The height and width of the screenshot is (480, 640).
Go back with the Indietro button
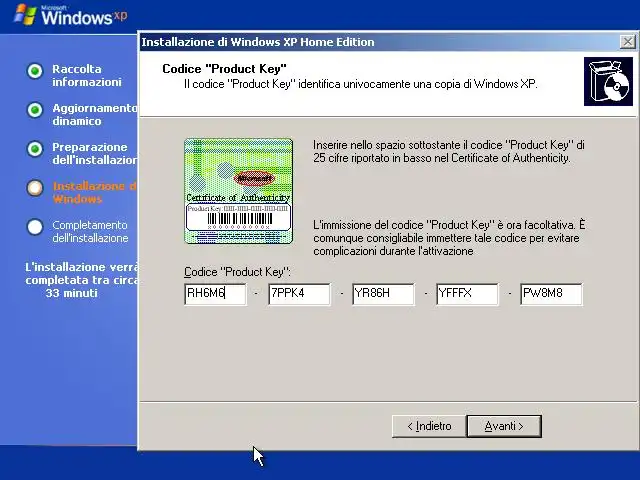pos(429,426)
